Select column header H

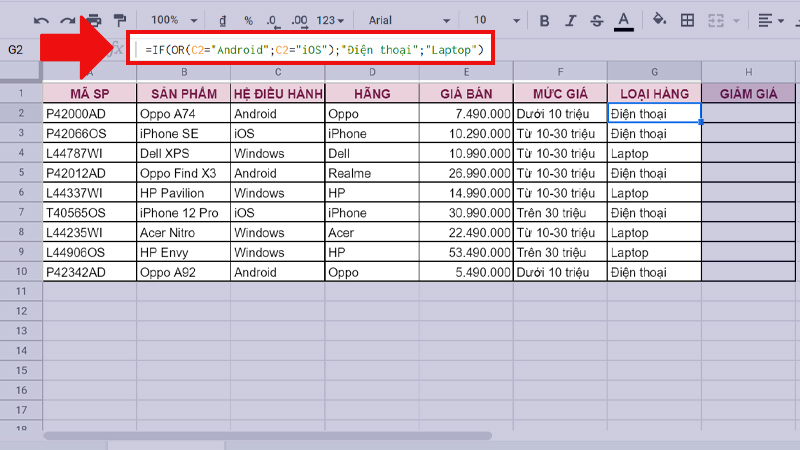pos(748,71)
